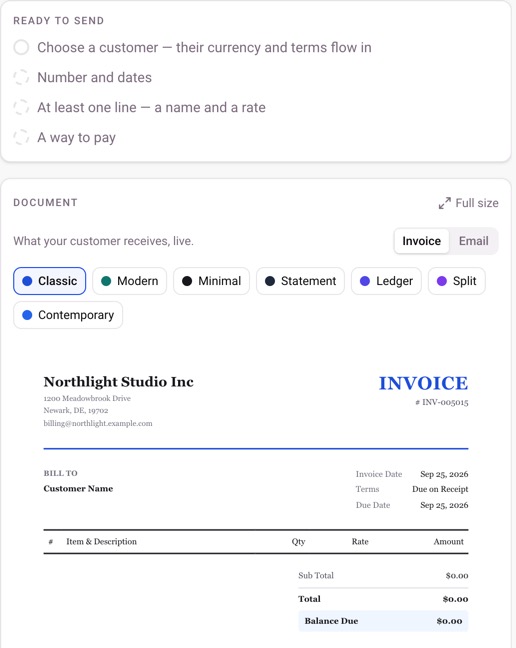Click the Invoice Date value 'Sep 25, 2026'
This screenshot has height=648, width=516.
coord(444,474)
